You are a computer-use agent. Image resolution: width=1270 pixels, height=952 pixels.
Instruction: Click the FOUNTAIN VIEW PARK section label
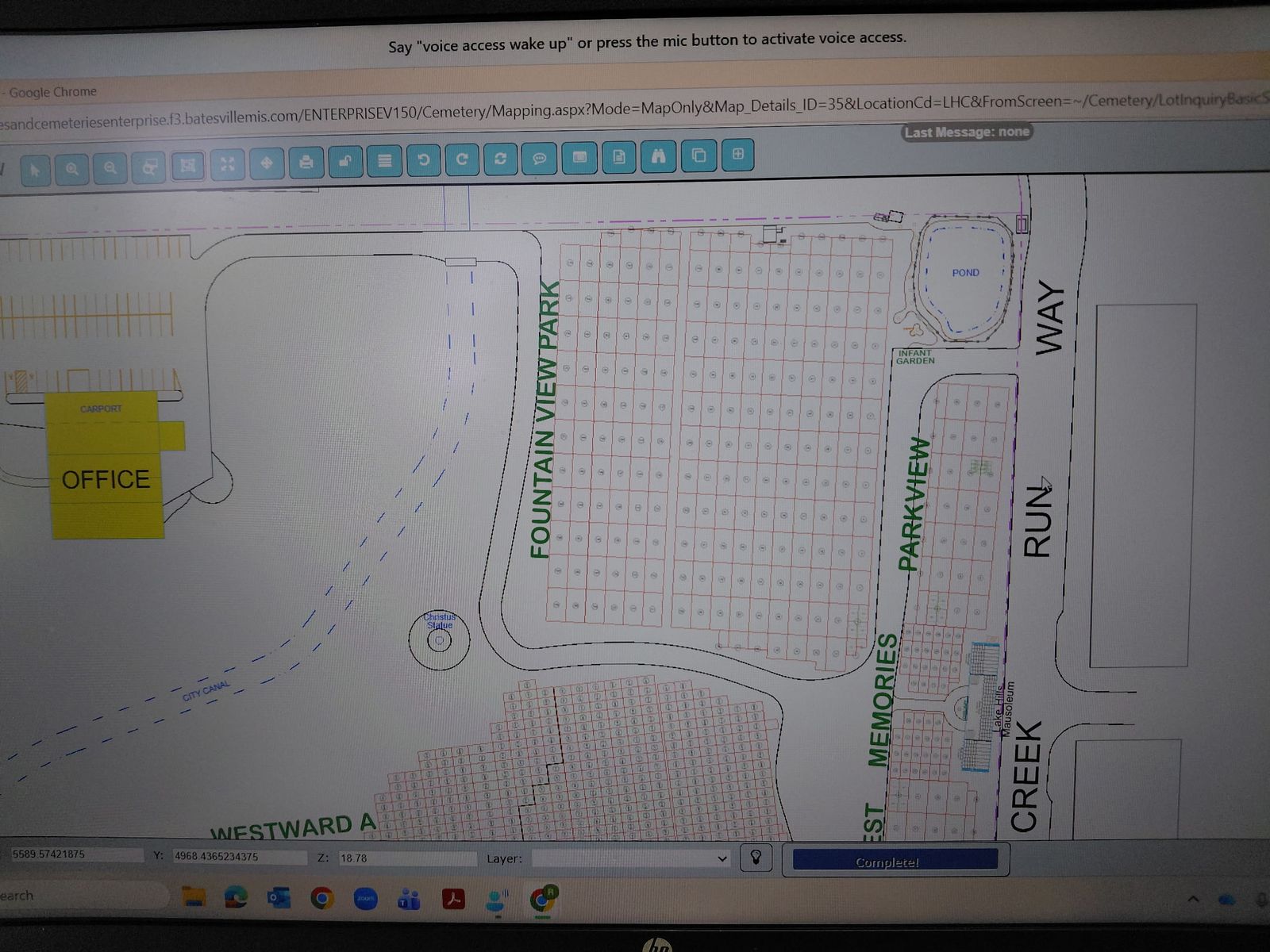coord(545,420)
